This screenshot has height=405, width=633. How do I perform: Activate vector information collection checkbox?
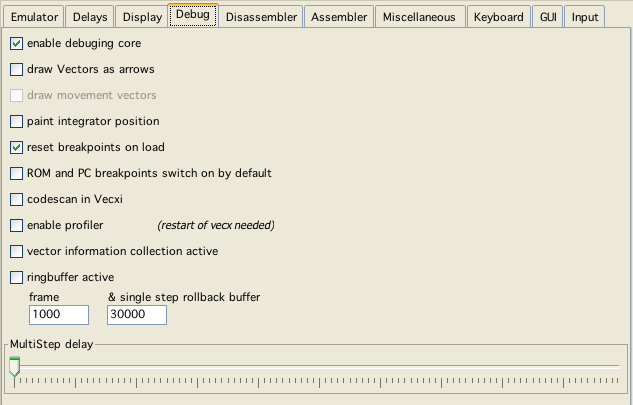[16, 252]
